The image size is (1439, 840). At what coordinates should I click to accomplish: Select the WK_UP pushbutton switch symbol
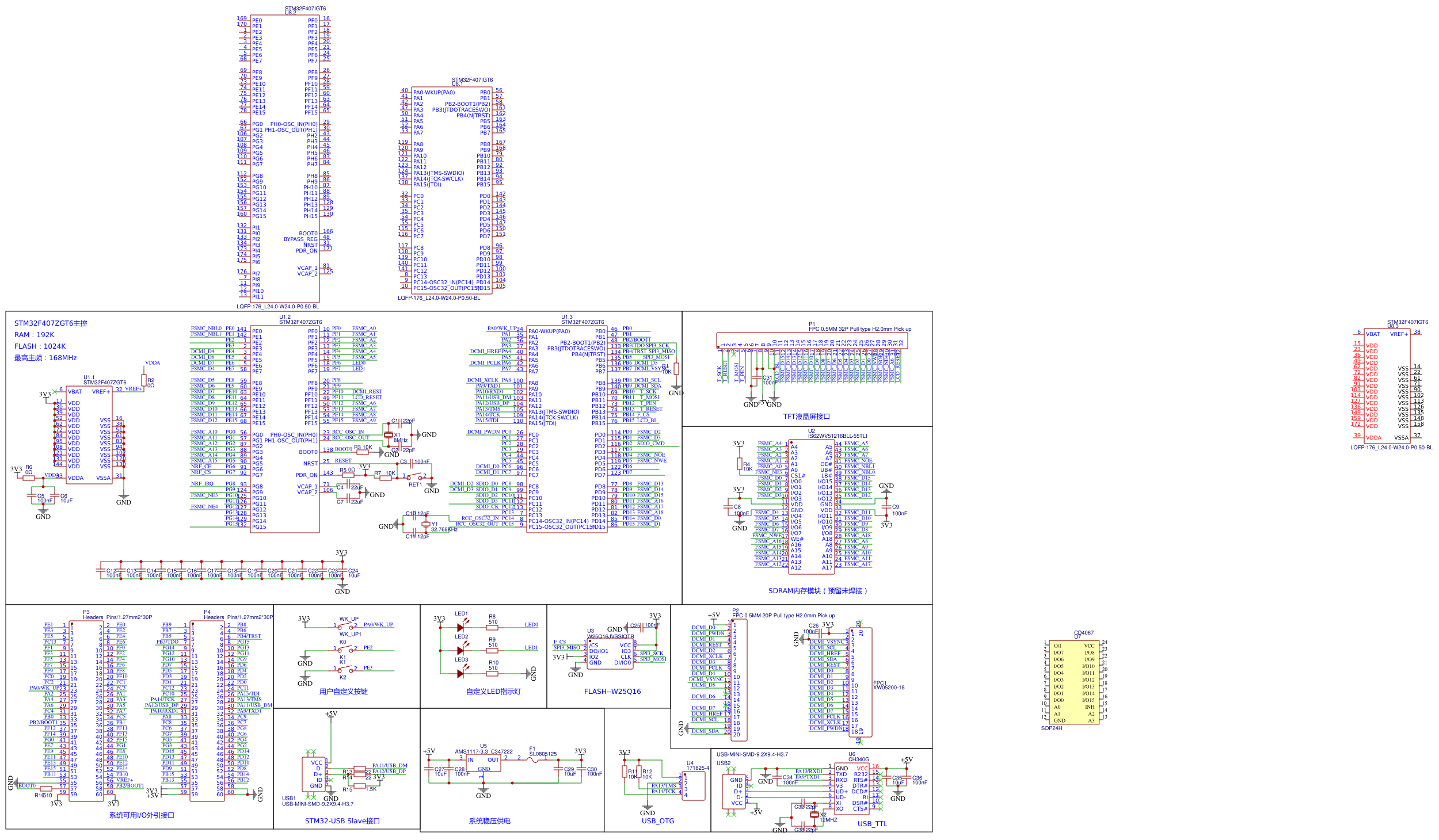345,626
